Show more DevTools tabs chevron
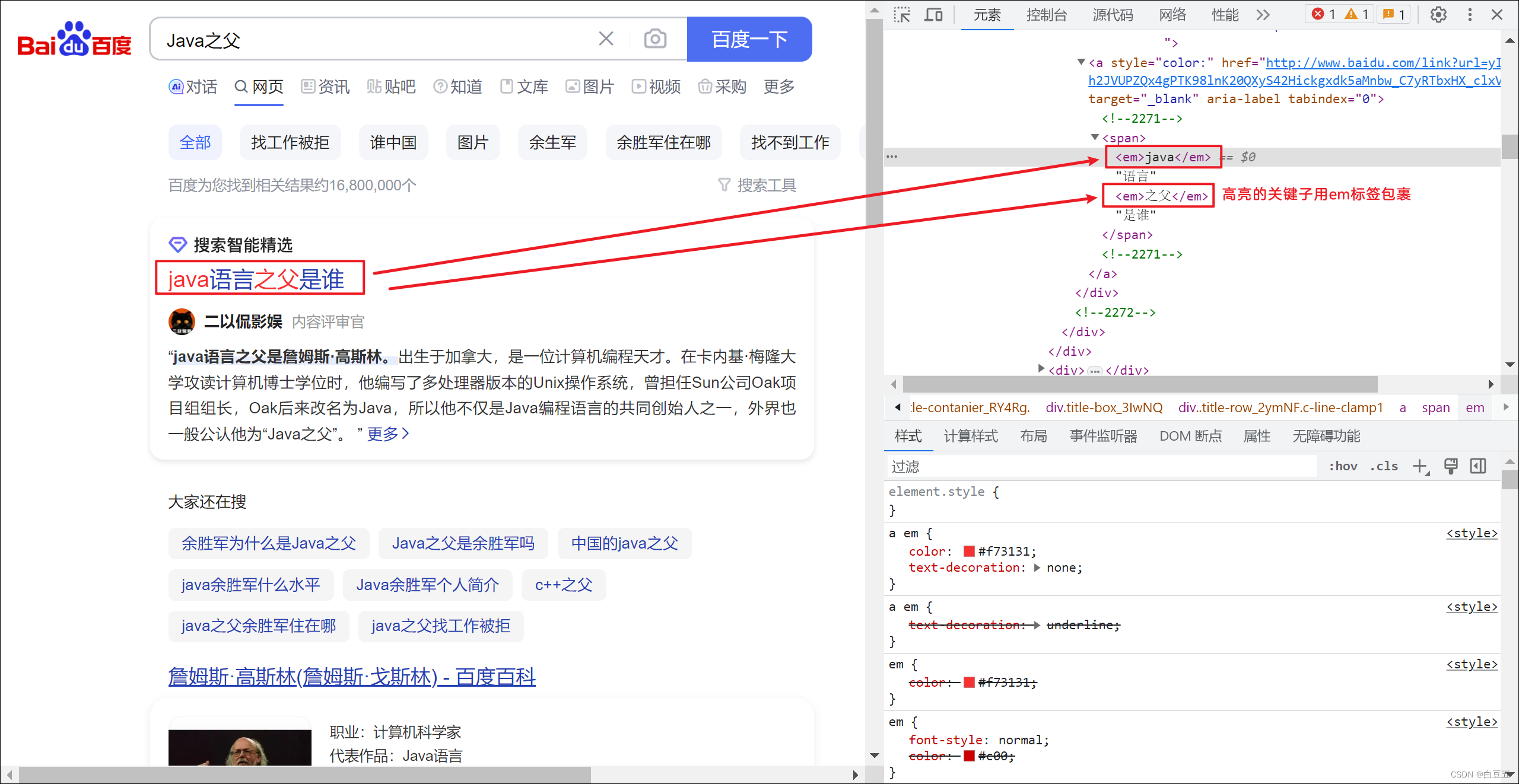This screenshot has height=784, width=1519. click(x=1263, y=15)
